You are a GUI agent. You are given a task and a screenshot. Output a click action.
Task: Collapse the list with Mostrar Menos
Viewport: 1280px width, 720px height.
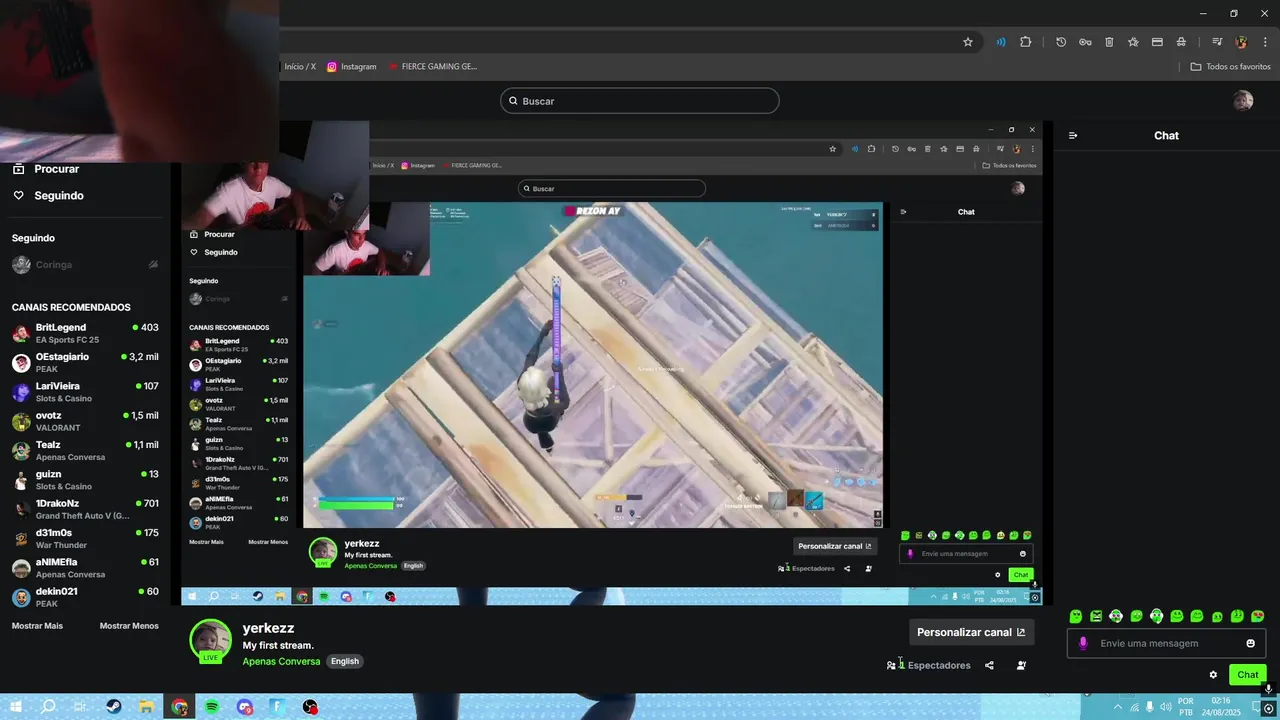[129, 626]
